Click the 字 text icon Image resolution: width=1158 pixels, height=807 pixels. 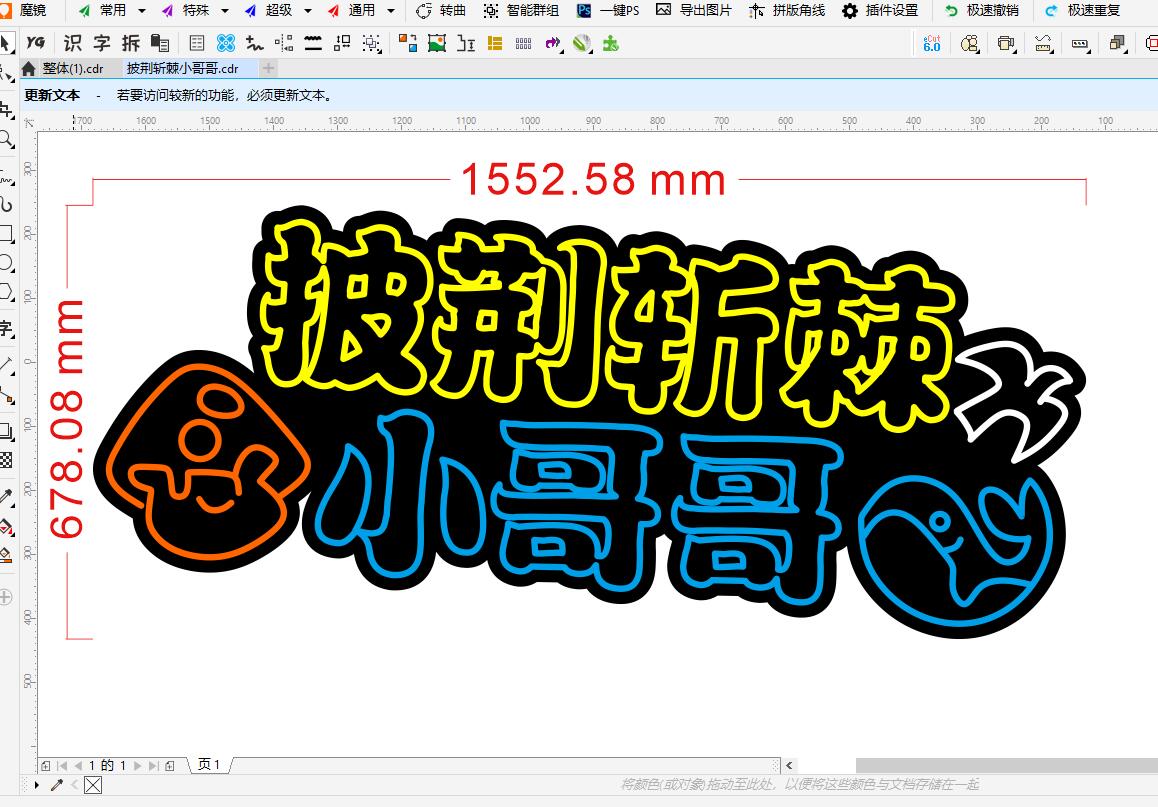click(x=102, y=43)
